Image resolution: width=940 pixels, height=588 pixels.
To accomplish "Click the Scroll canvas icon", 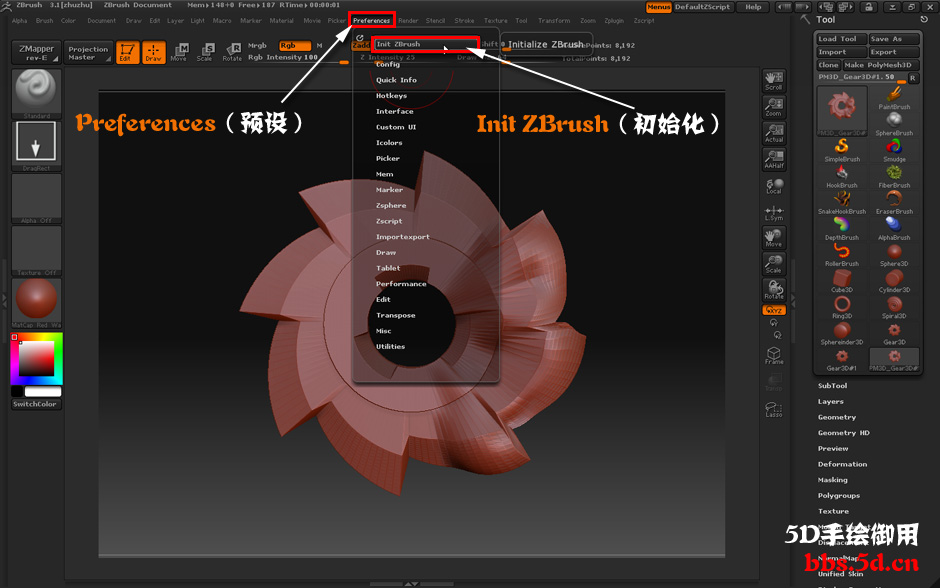I will [774, 81].
